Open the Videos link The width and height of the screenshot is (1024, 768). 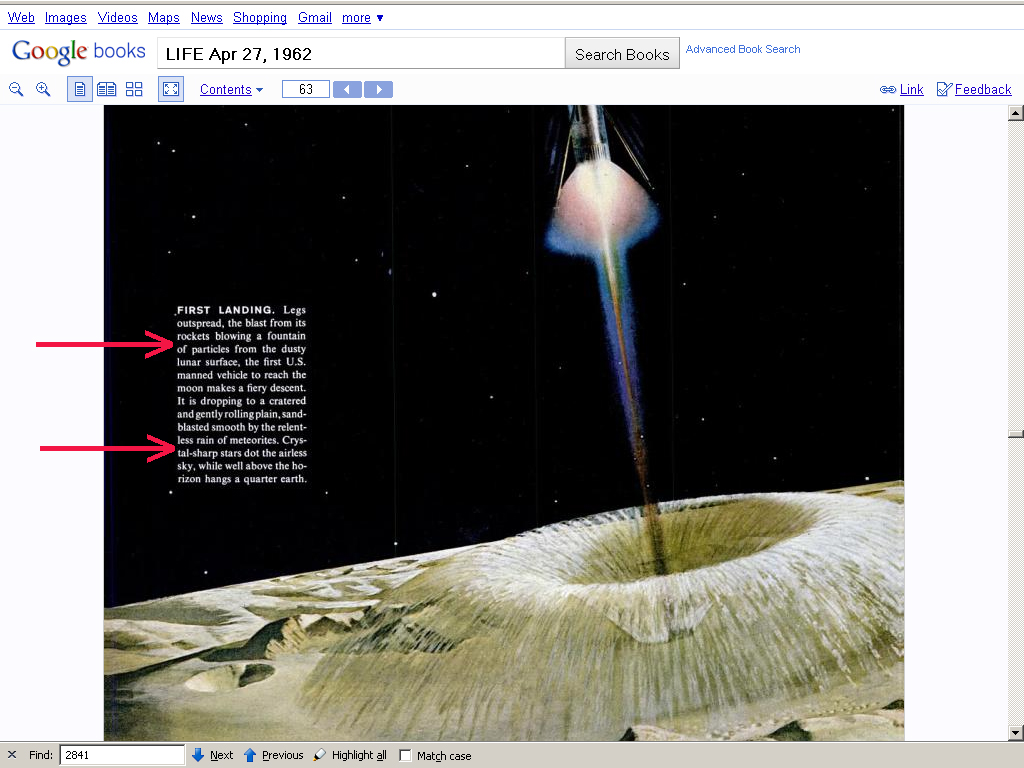(x=118, y=18)
